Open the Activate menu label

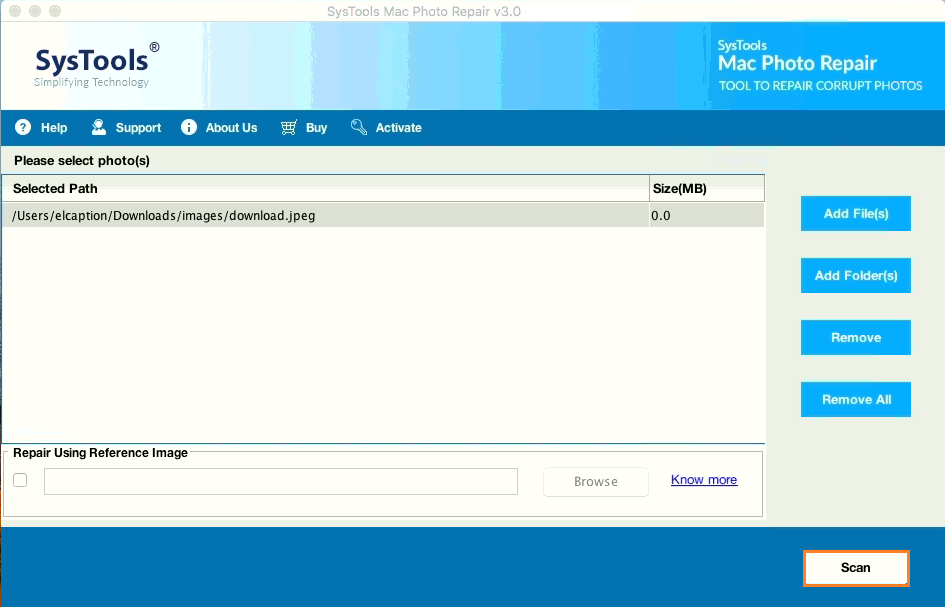pos(398,128)
